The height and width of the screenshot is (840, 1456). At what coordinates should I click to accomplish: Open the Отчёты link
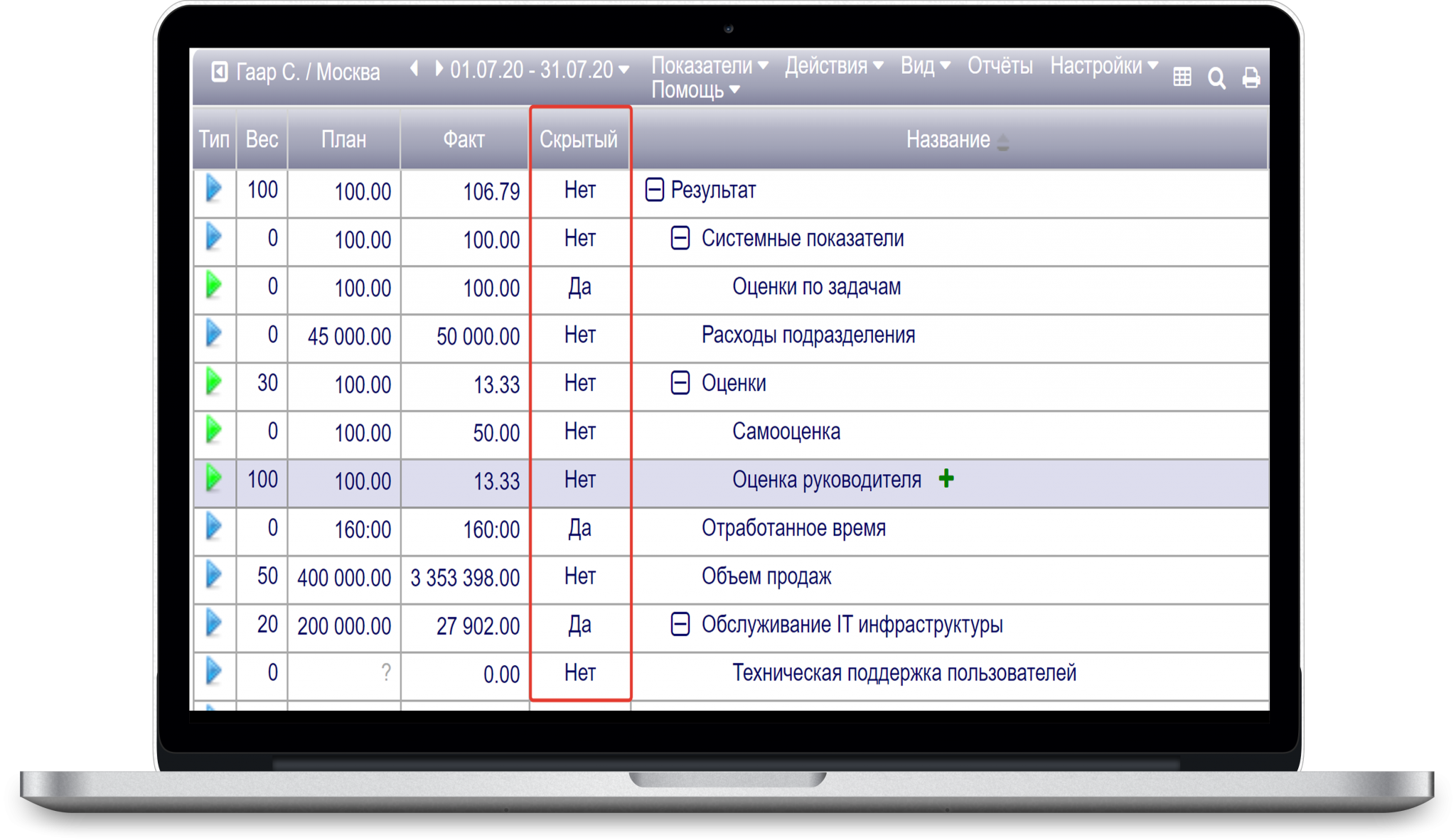click(x=1000, y=66)
